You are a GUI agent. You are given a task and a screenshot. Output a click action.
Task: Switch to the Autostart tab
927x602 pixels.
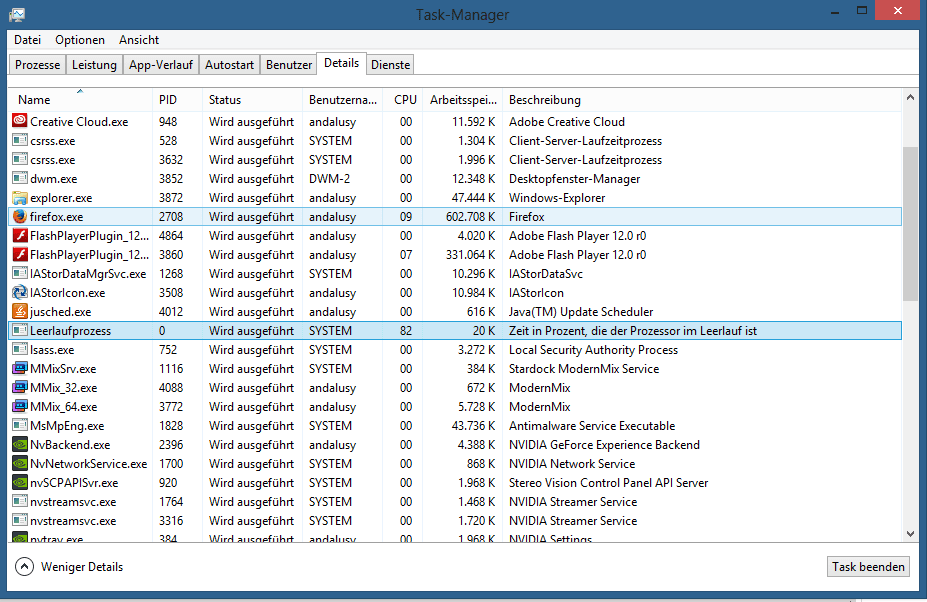tap(229, 64)
